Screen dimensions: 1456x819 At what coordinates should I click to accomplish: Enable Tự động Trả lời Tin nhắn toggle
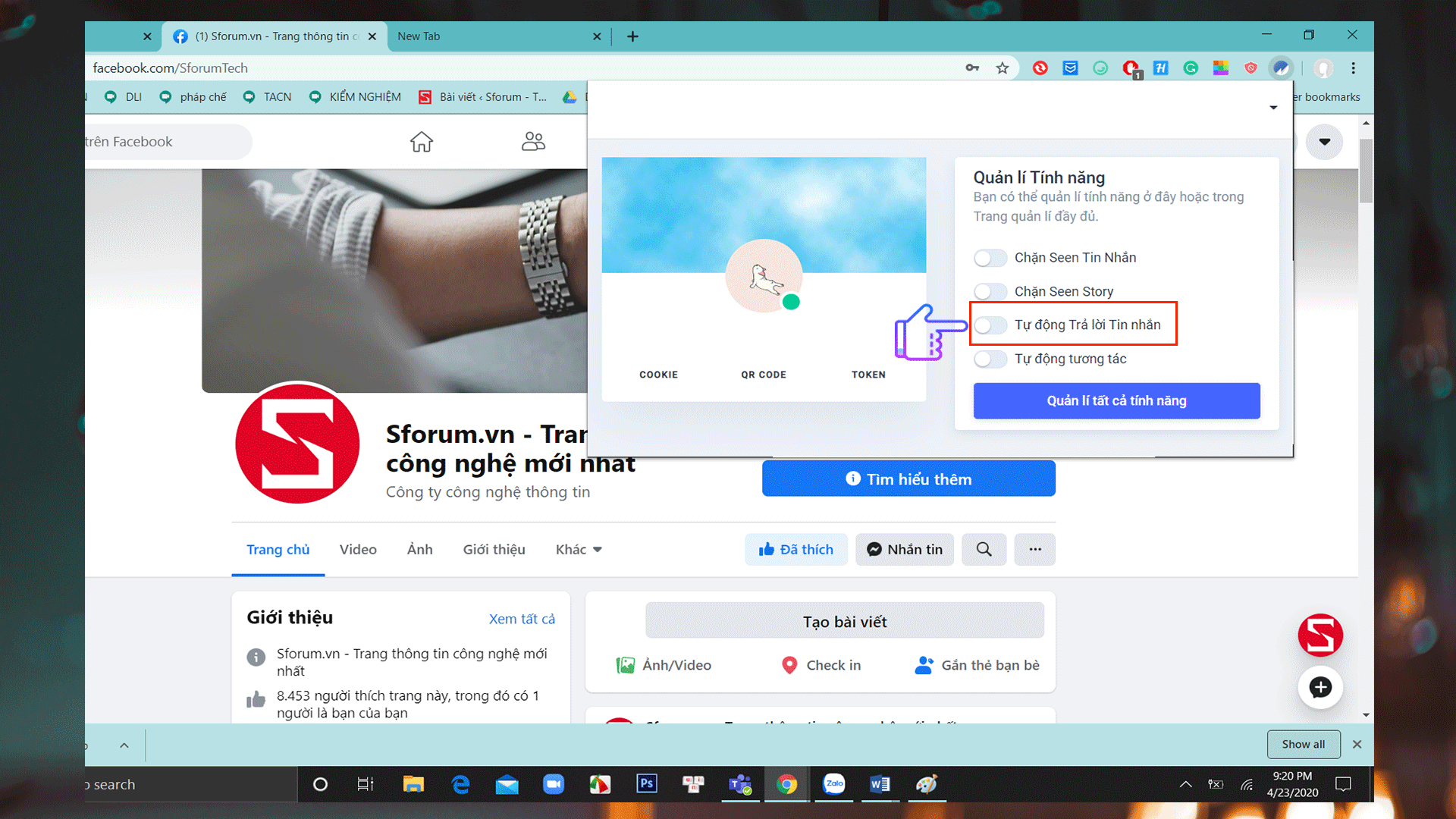(989, 324)
